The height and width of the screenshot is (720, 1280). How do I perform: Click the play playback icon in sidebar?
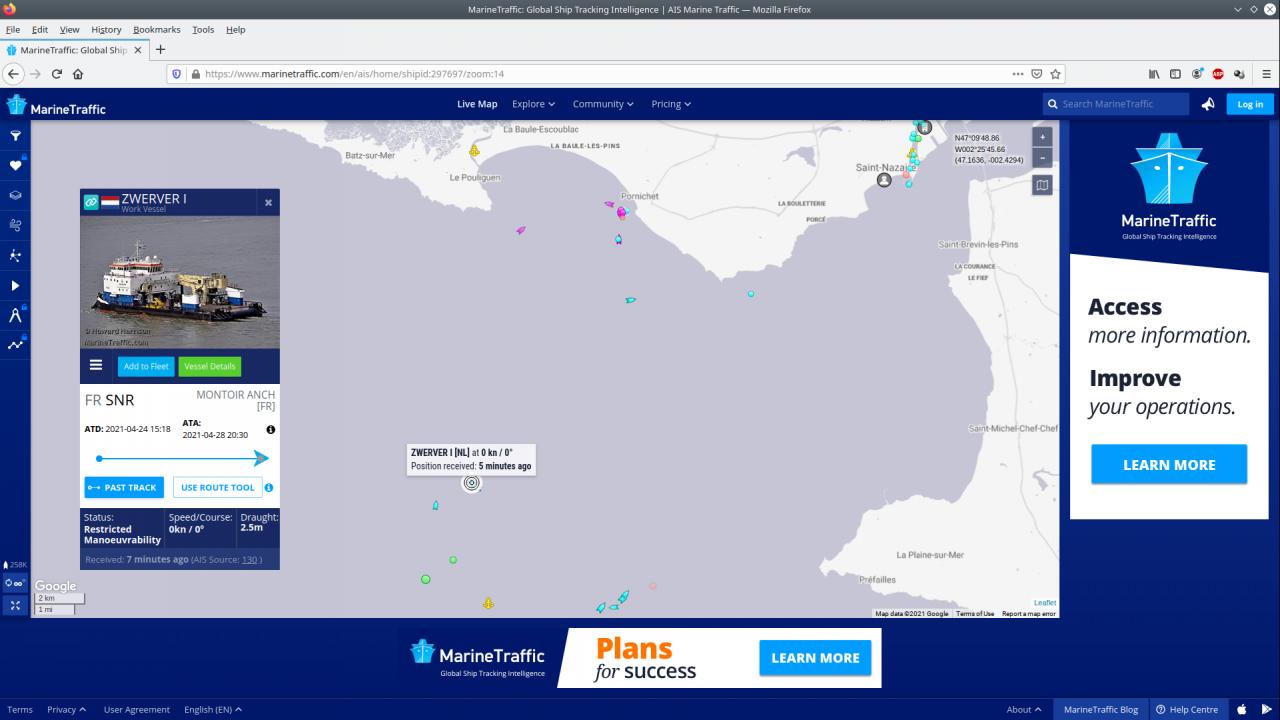(15, 285)
